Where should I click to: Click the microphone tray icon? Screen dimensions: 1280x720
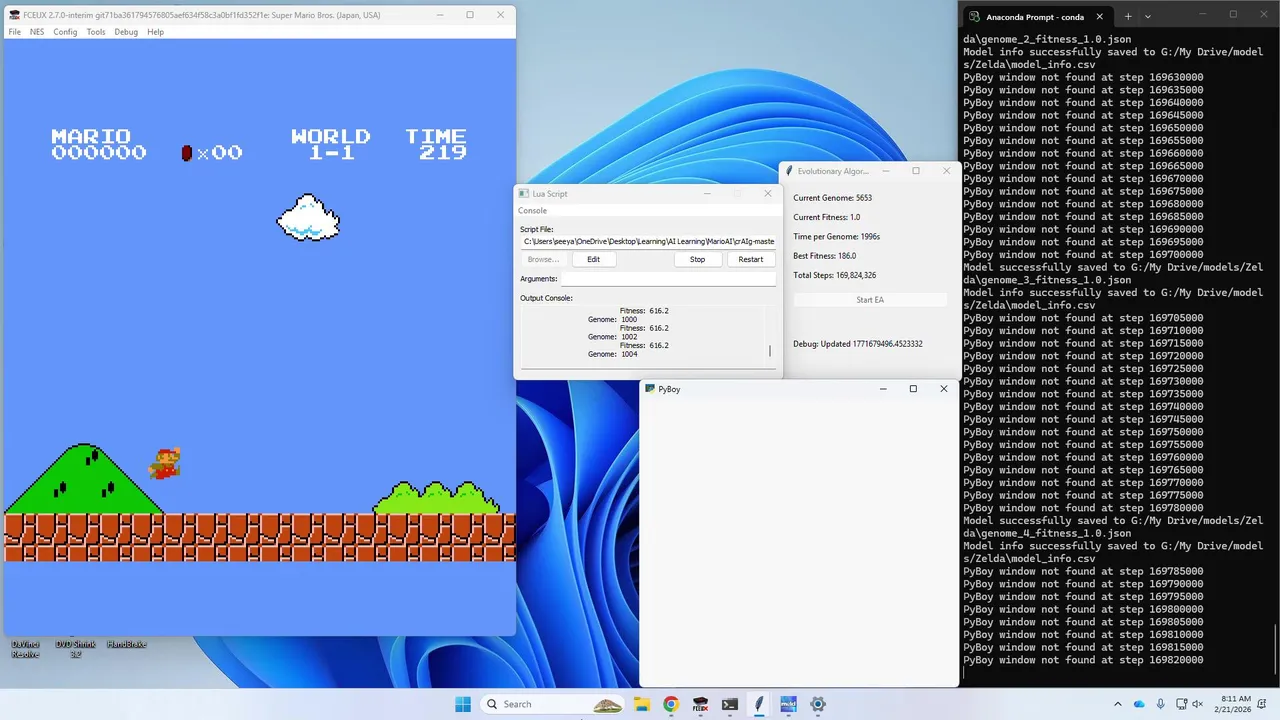(x=1160, y=704)
